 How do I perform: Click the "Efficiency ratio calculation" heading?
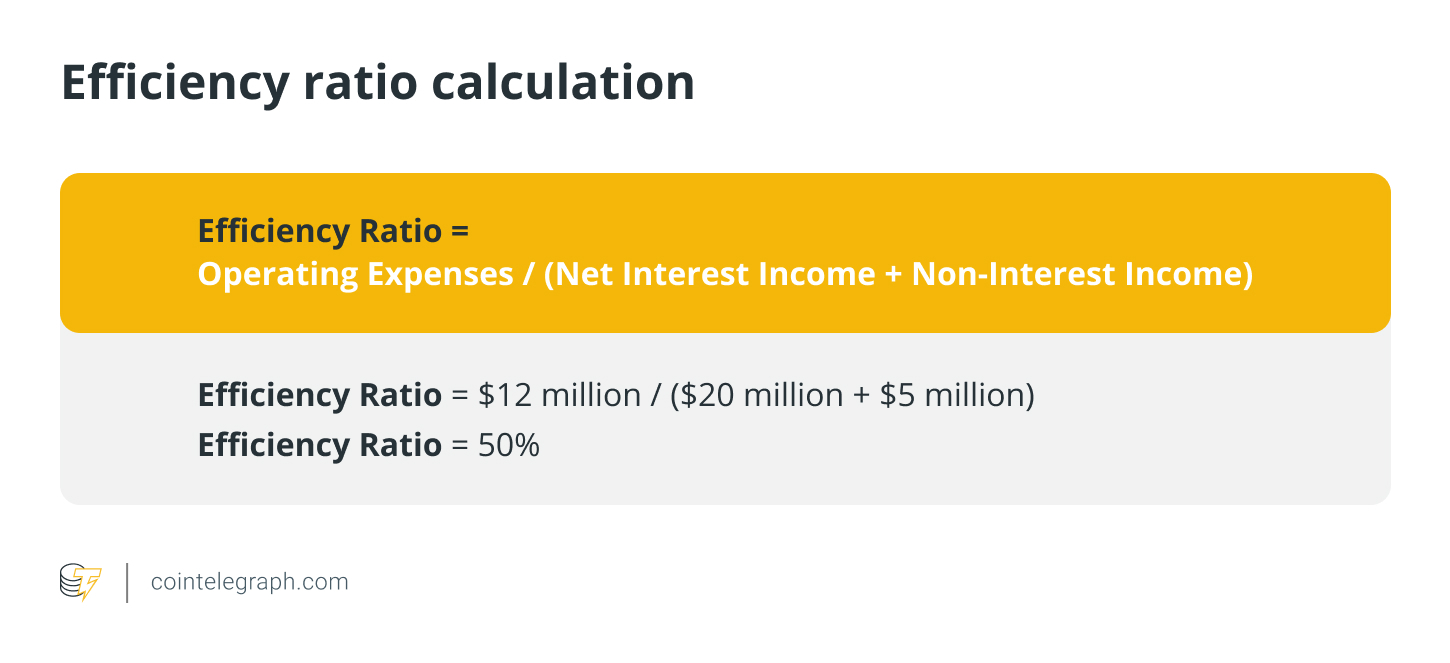(378, 83)
